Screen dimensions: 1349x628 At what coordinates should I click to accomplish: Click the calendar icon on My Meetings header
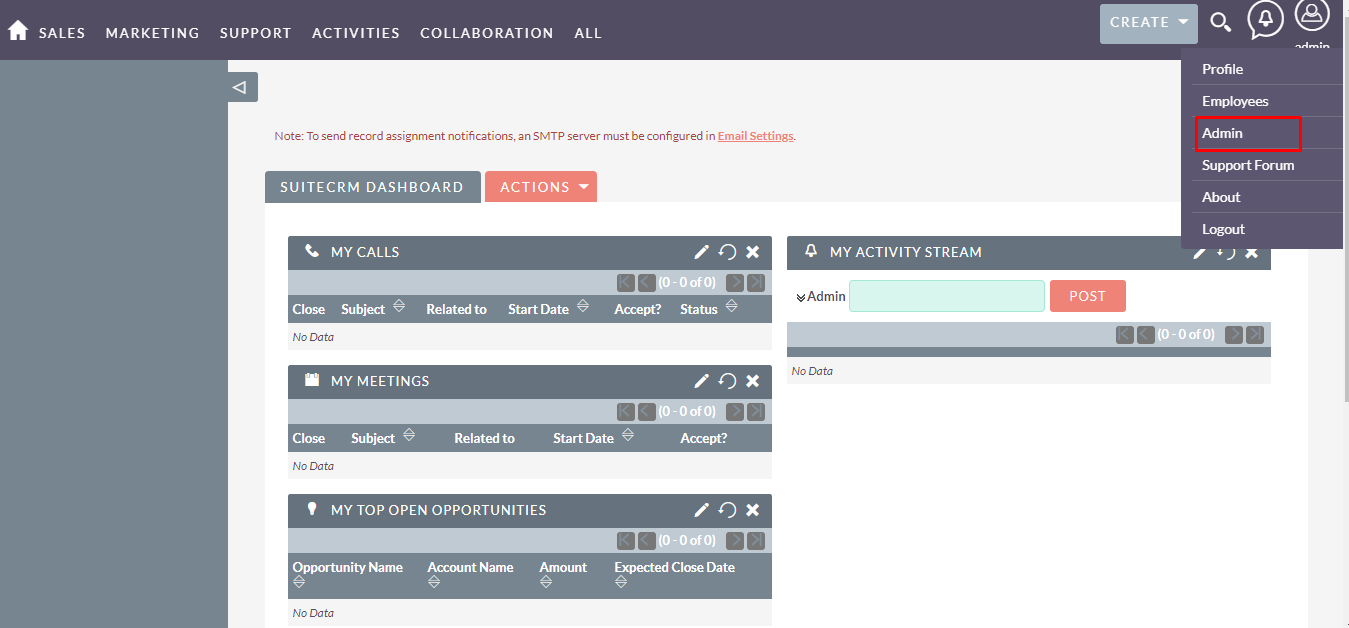click(312, 380)
